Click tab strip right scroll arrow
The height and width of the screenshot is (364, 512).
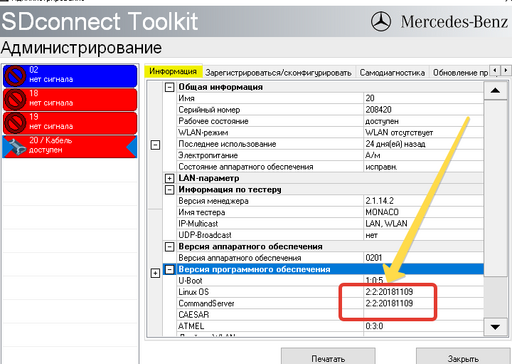pos(506,70)
